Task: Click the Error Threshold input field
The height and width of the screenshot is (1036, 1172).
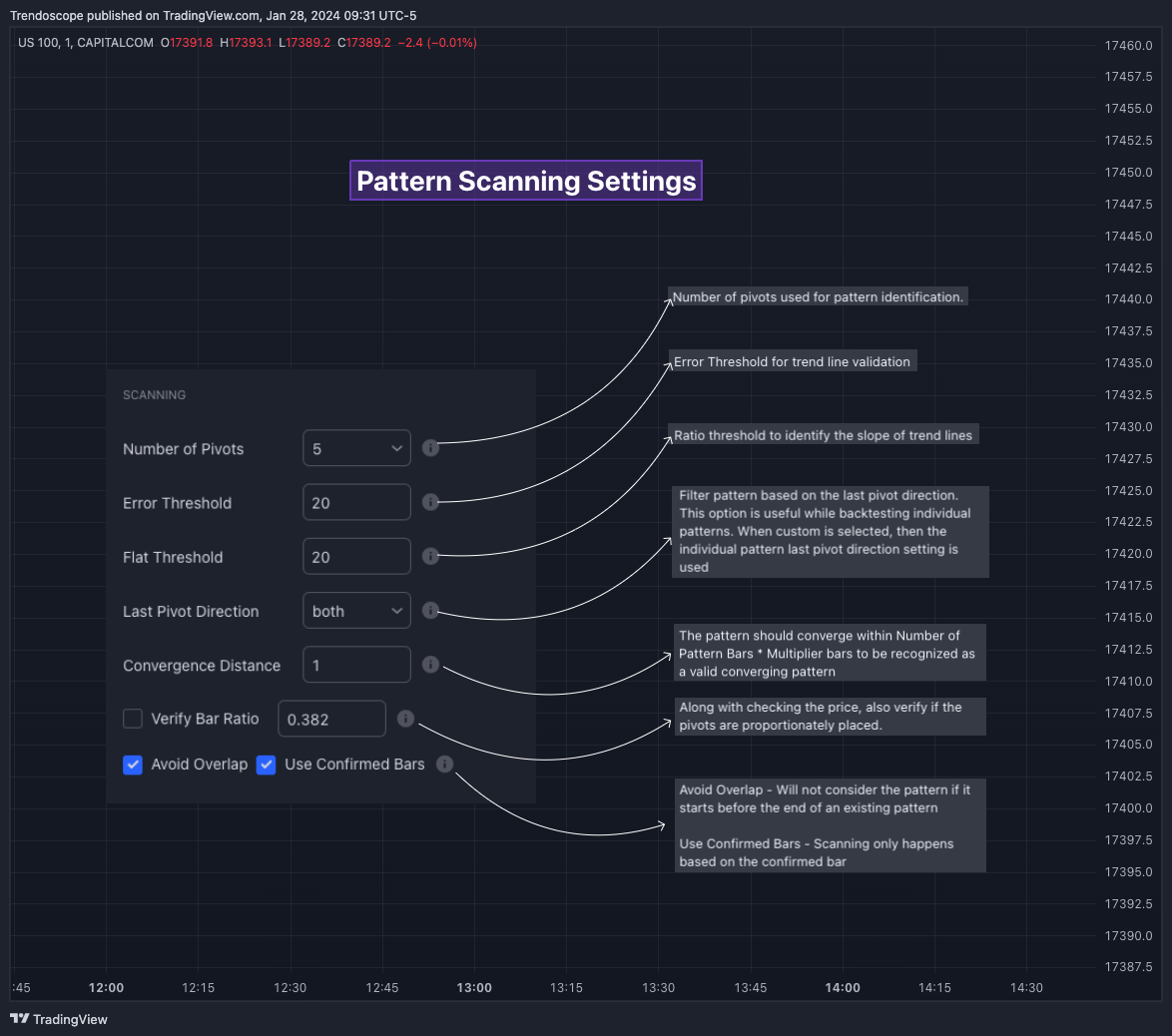Action: (x=356, y=502)
